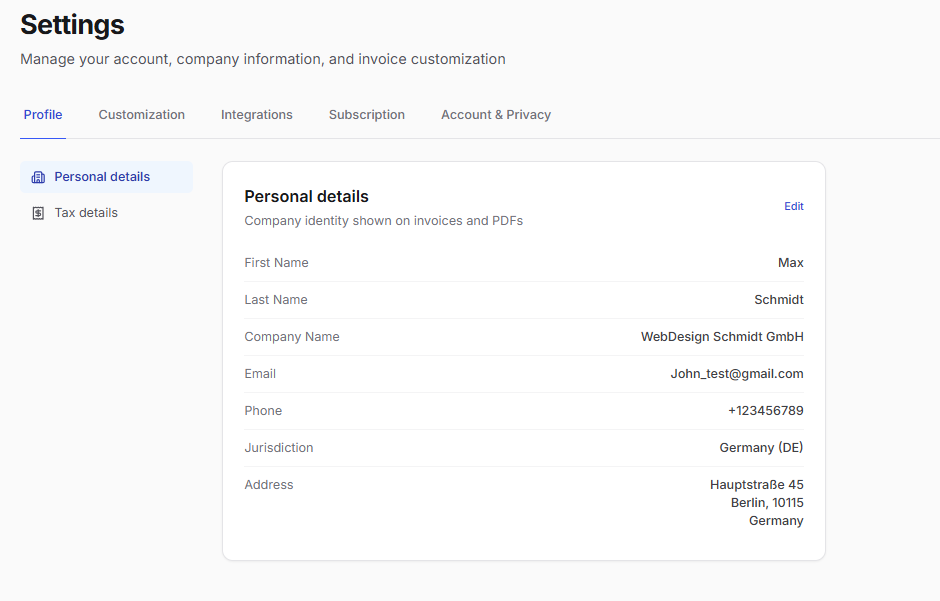Click the address line Hauptstraße 45

tap(757, 484)
